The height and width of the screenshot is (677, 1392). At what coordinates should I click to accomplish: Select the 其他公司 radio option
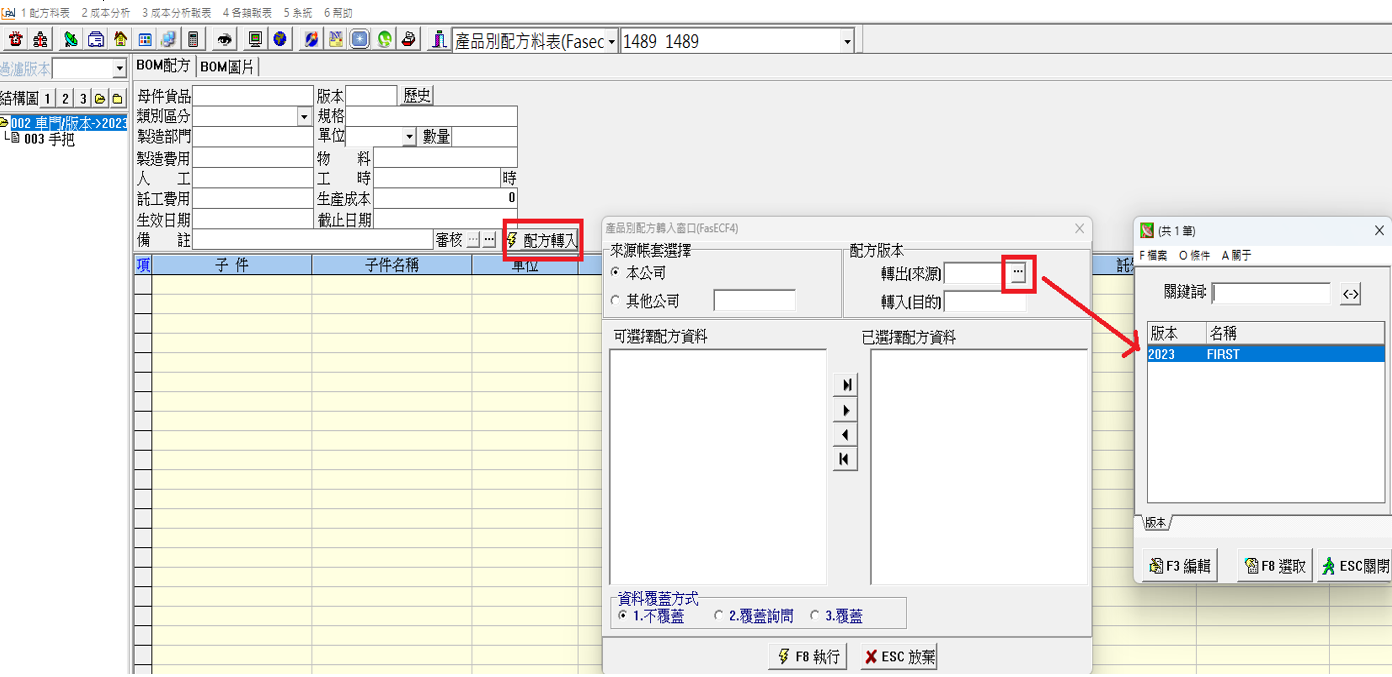[x=615, y=301]
